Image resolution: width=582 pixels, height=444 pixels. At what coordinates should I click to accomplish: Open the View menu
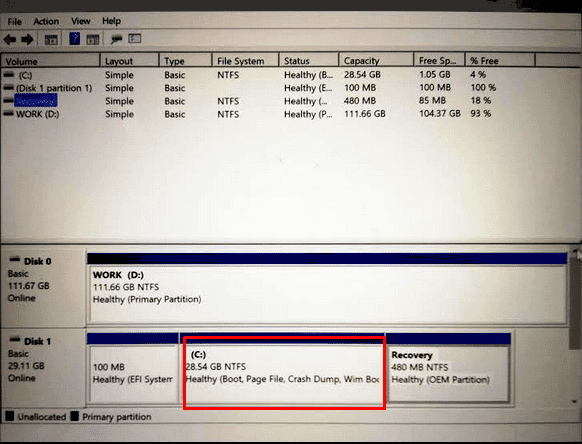coord(81,21)
